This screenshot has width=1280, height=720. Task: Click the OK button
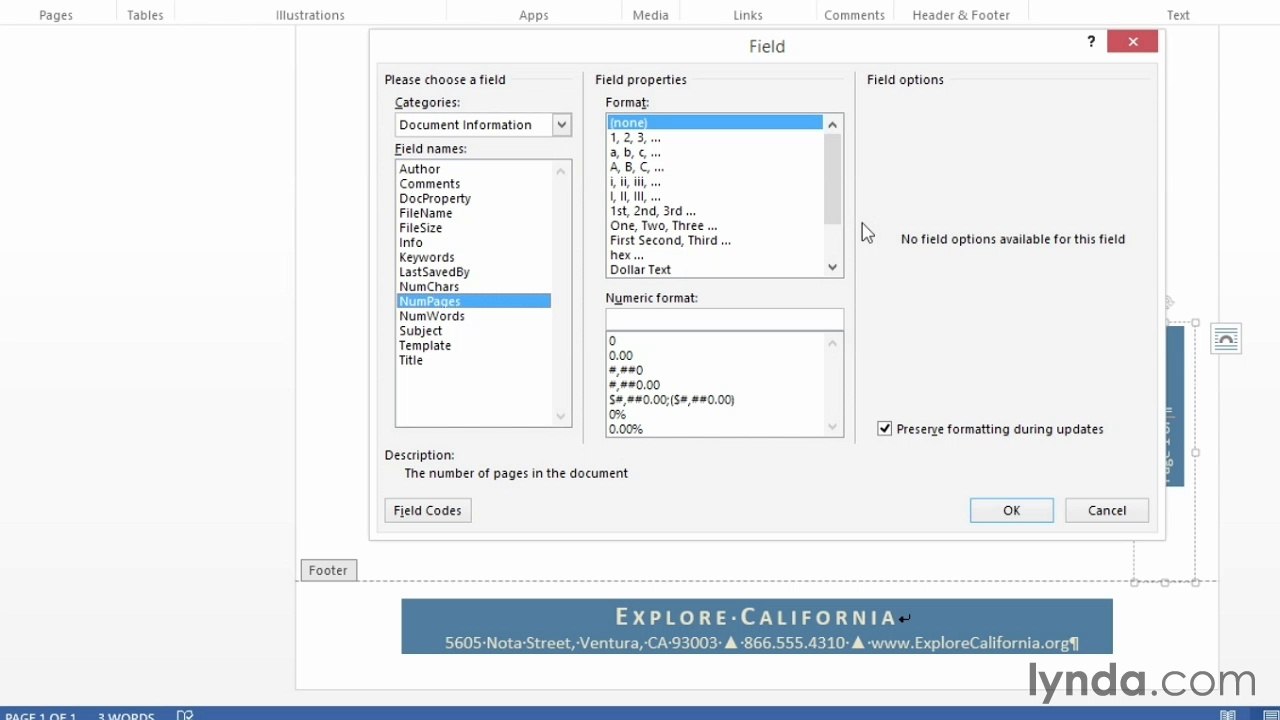coord(1011,510)
